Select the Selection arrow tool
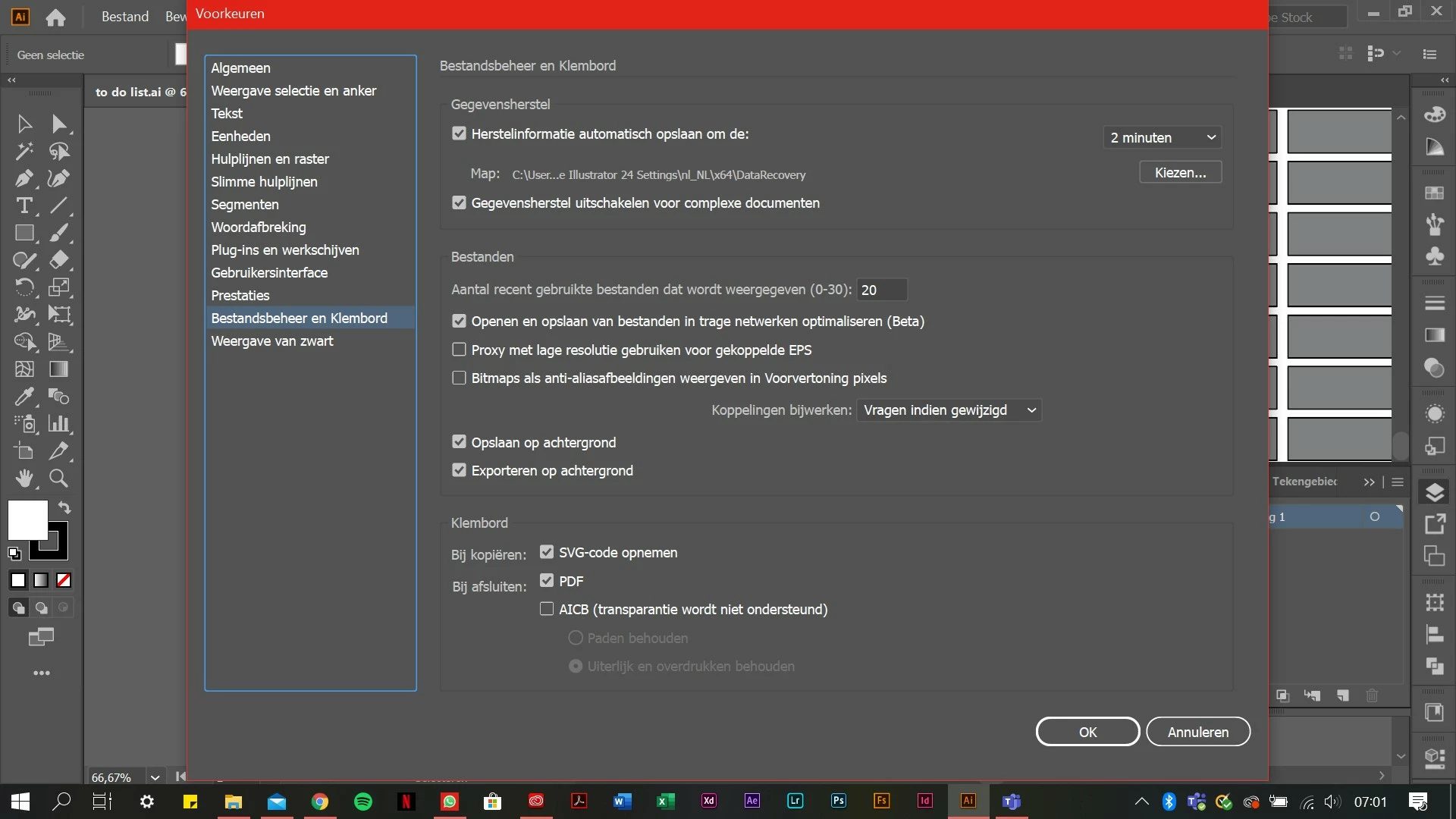The width and height of the screenshot is (1456, 819). 24,124
